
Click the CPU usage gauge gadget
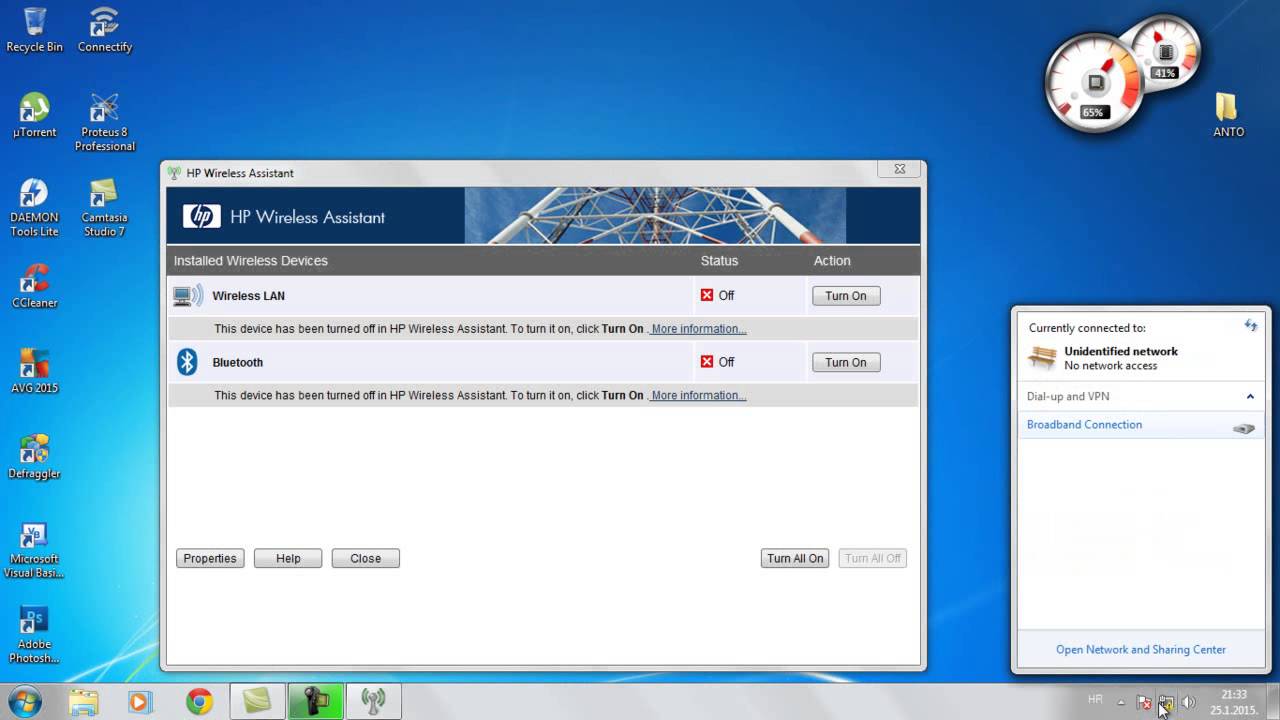1093,83
